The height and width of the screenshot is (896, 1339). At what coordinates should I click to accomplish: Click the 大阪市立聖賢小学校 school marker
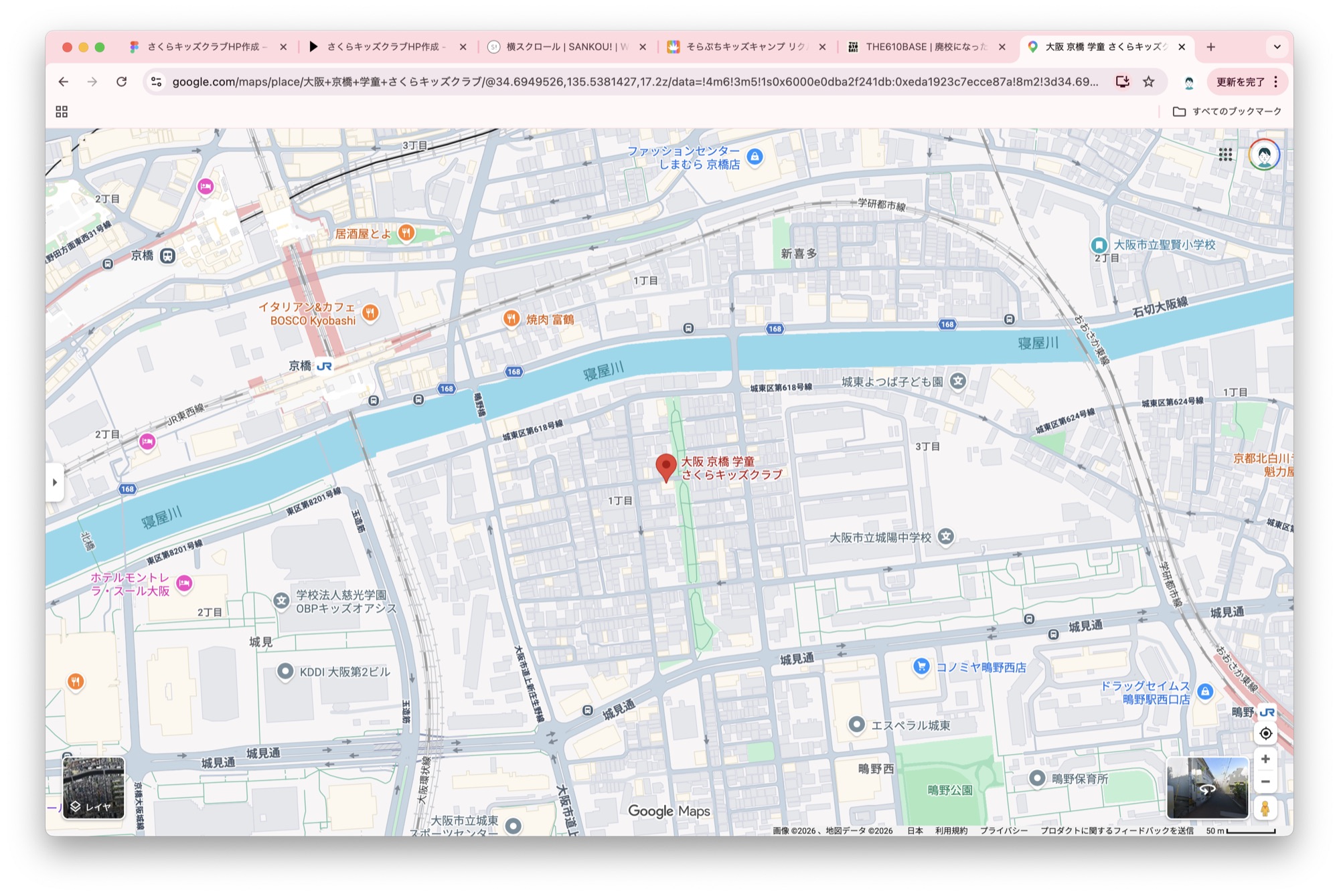1099,245
